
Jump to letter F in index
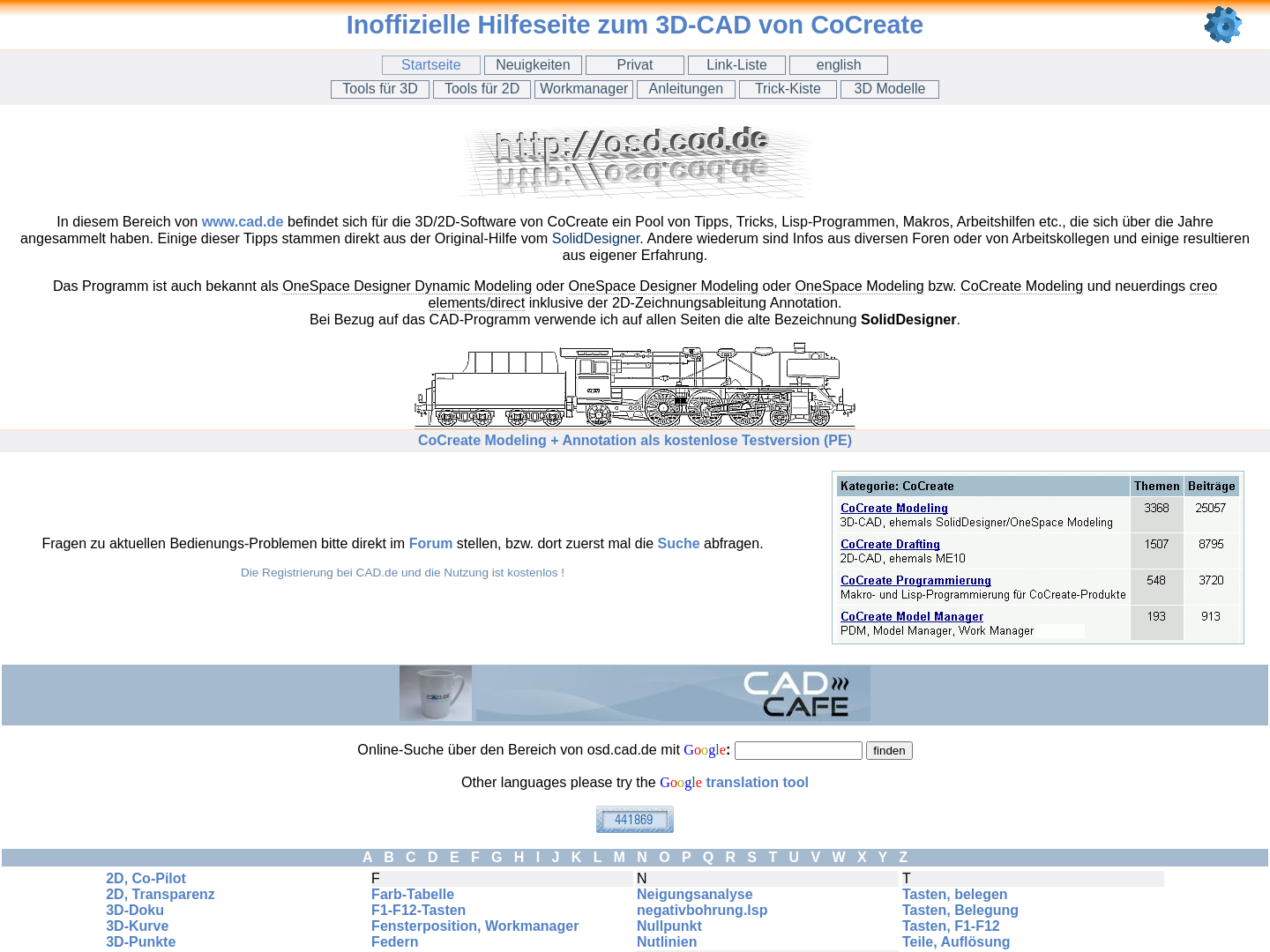click(x=475, y=858)
